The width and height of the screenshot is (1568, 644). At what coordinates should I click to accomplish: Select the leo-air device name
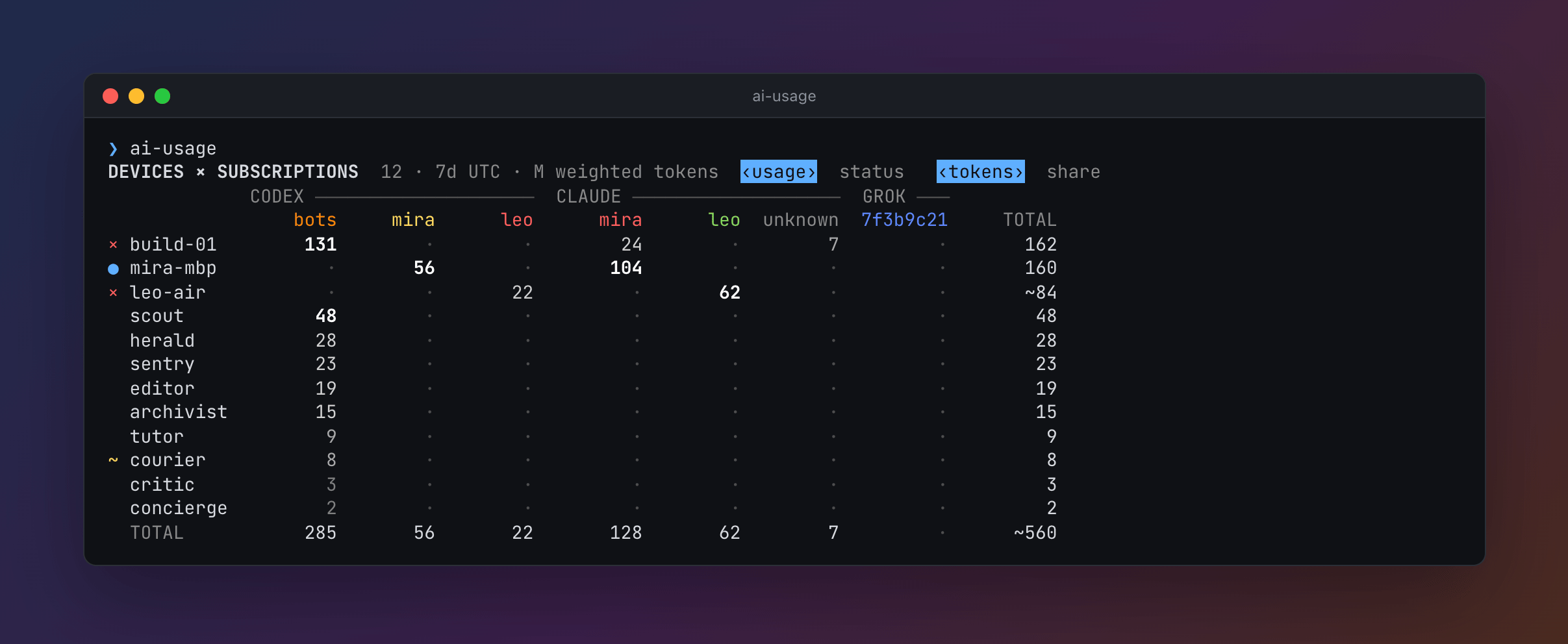(x=168, y=293)
